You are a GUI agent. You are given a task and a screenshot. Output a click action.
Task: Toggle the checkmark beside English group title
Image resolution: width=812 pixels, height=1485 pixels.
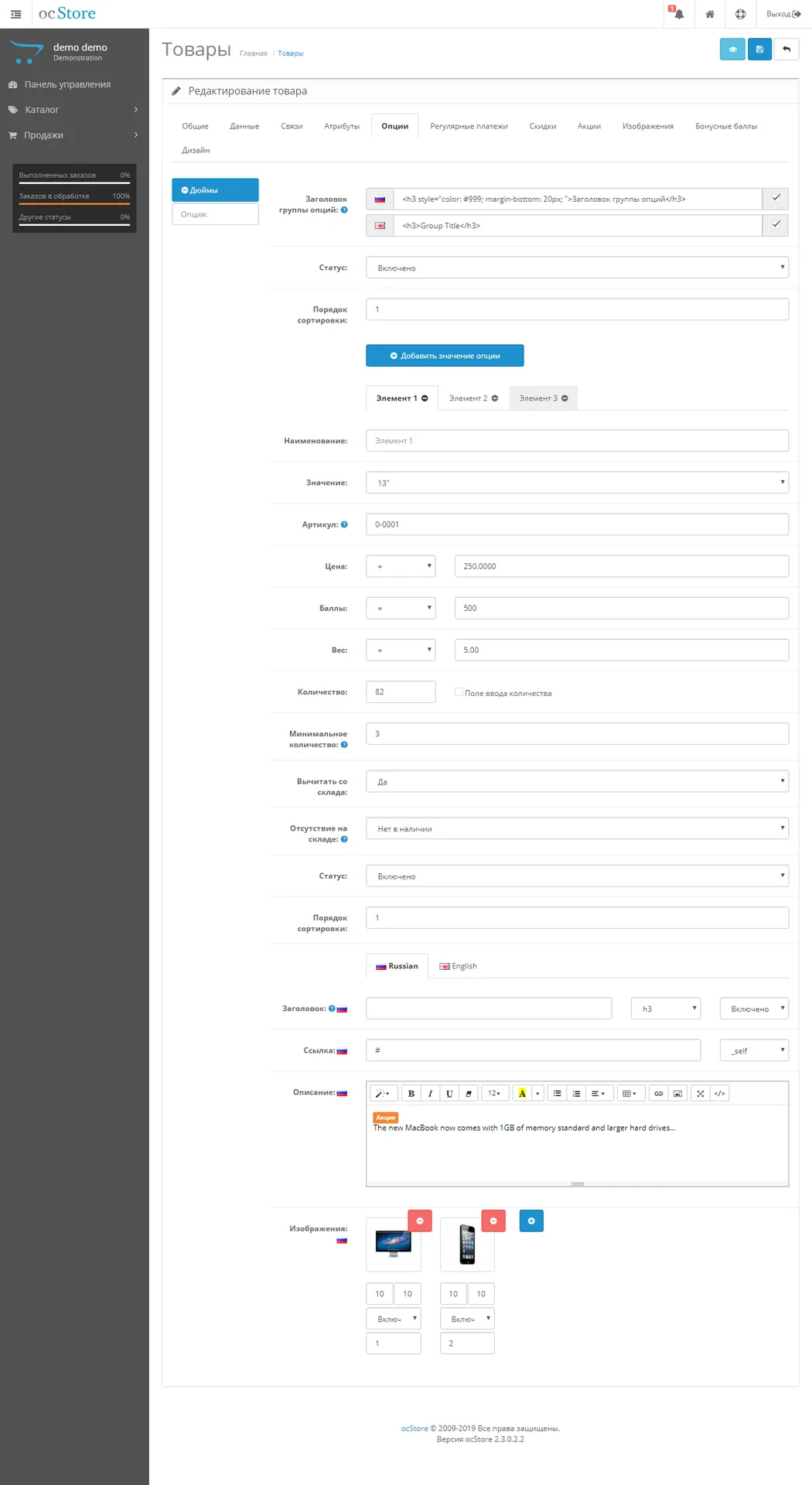(776, 225)
